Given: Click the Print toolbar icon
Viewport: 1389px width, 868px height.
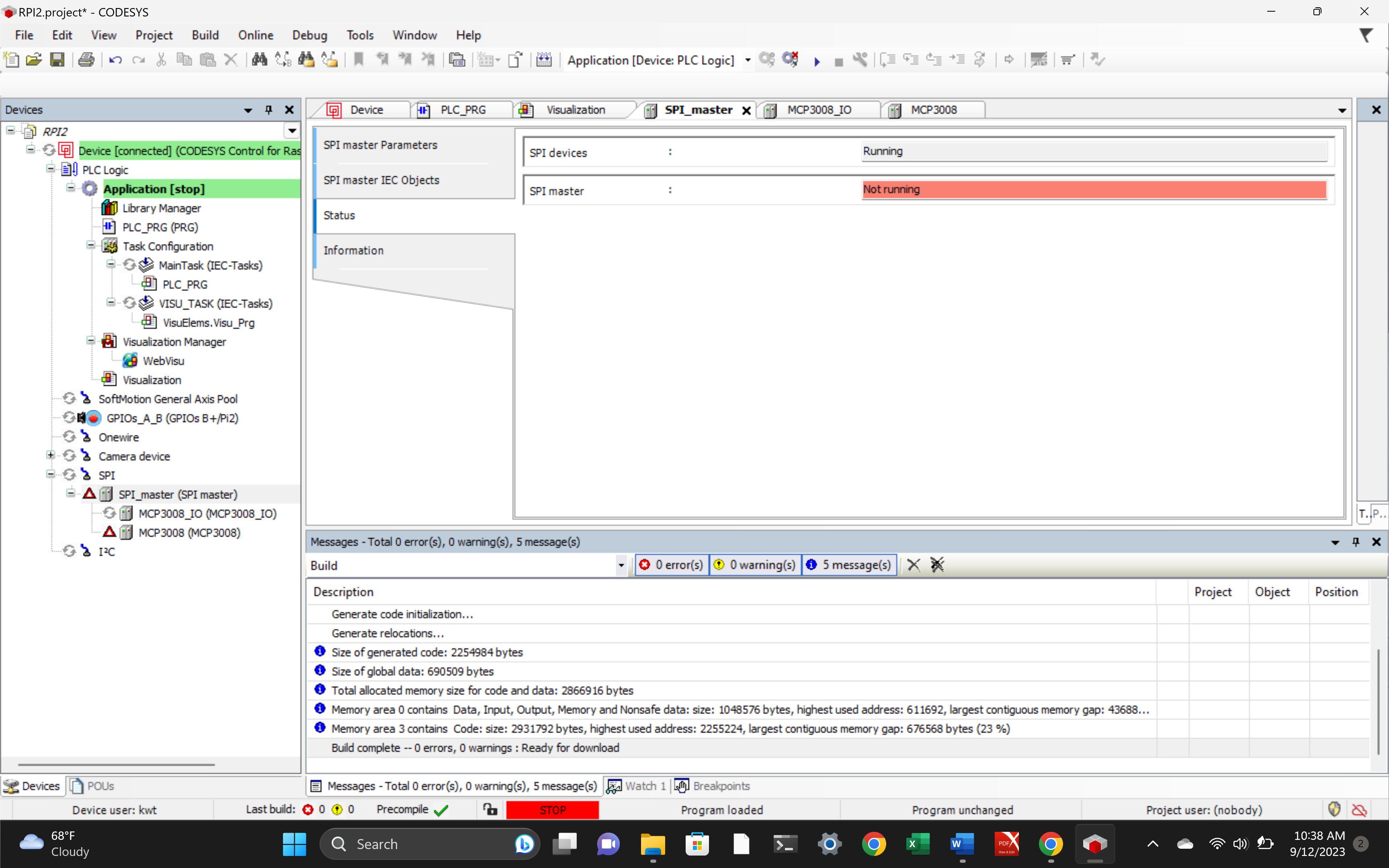Looking at the screenshot, I should [86, 60].
